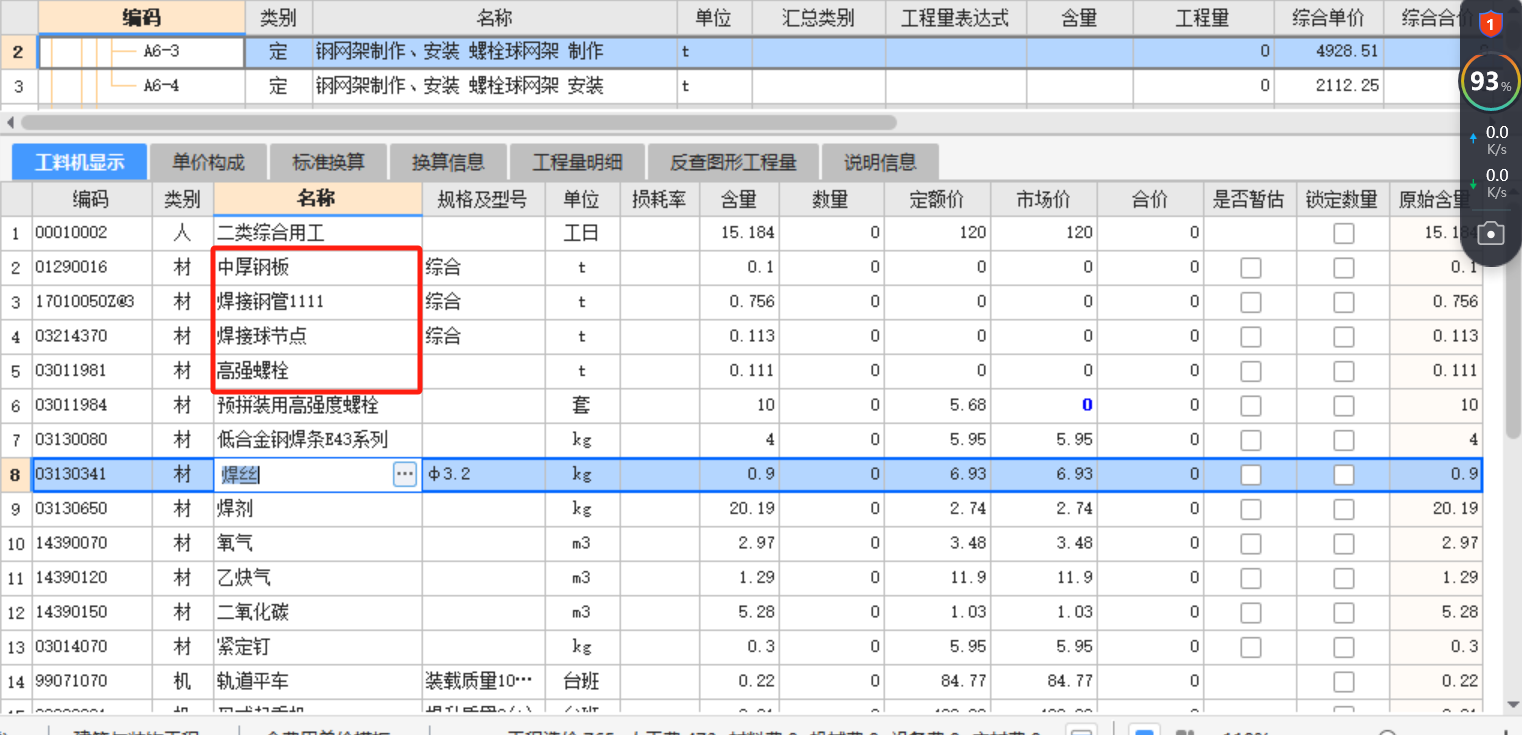Image resolution: width=1522 pixels, height=735 pixels.
Task: Check 锁定数量 for 乙炔气 row
Action: (x=1343, y=578)
